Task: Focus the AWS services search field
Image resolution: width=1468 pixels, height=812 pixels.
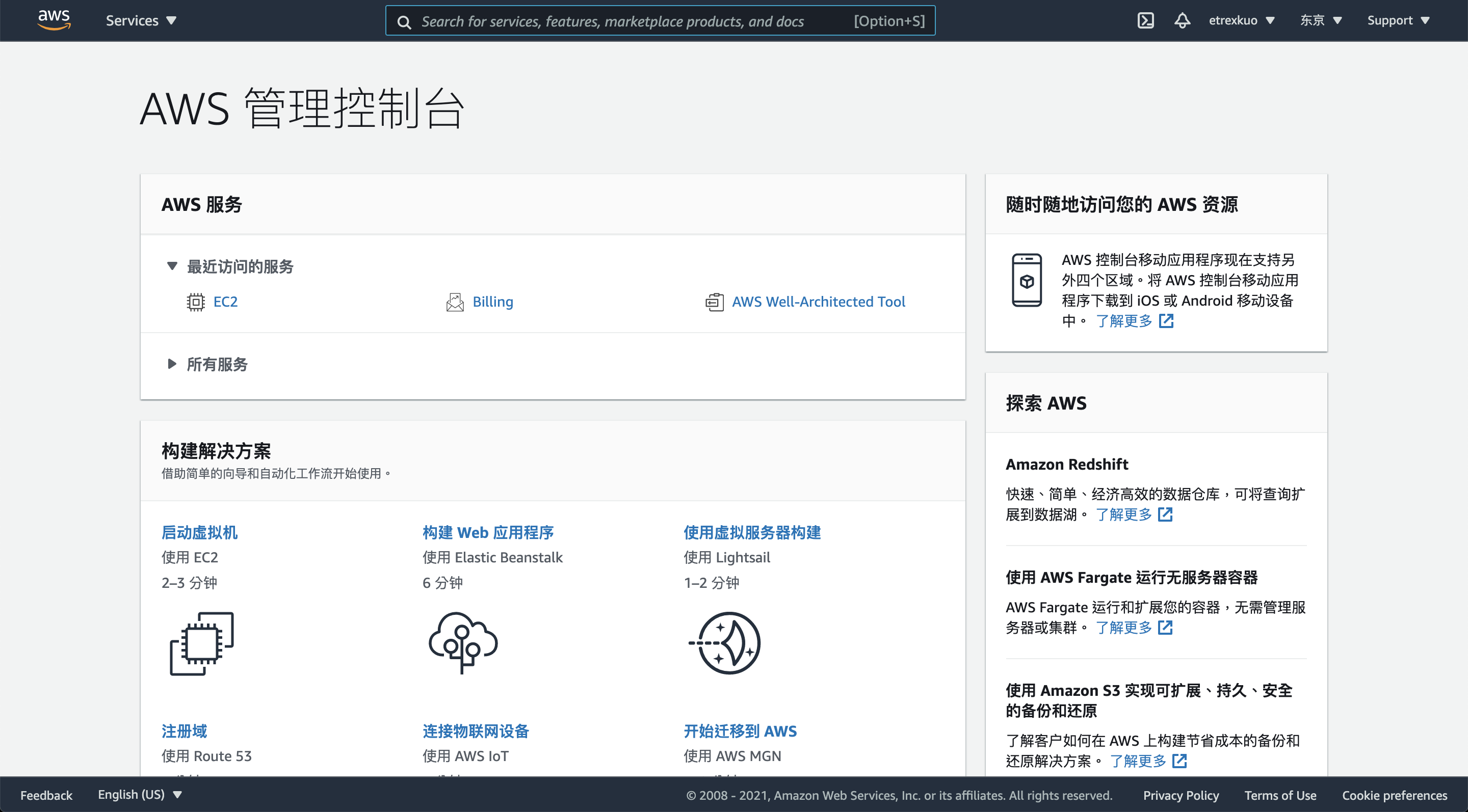Action: 660,21
